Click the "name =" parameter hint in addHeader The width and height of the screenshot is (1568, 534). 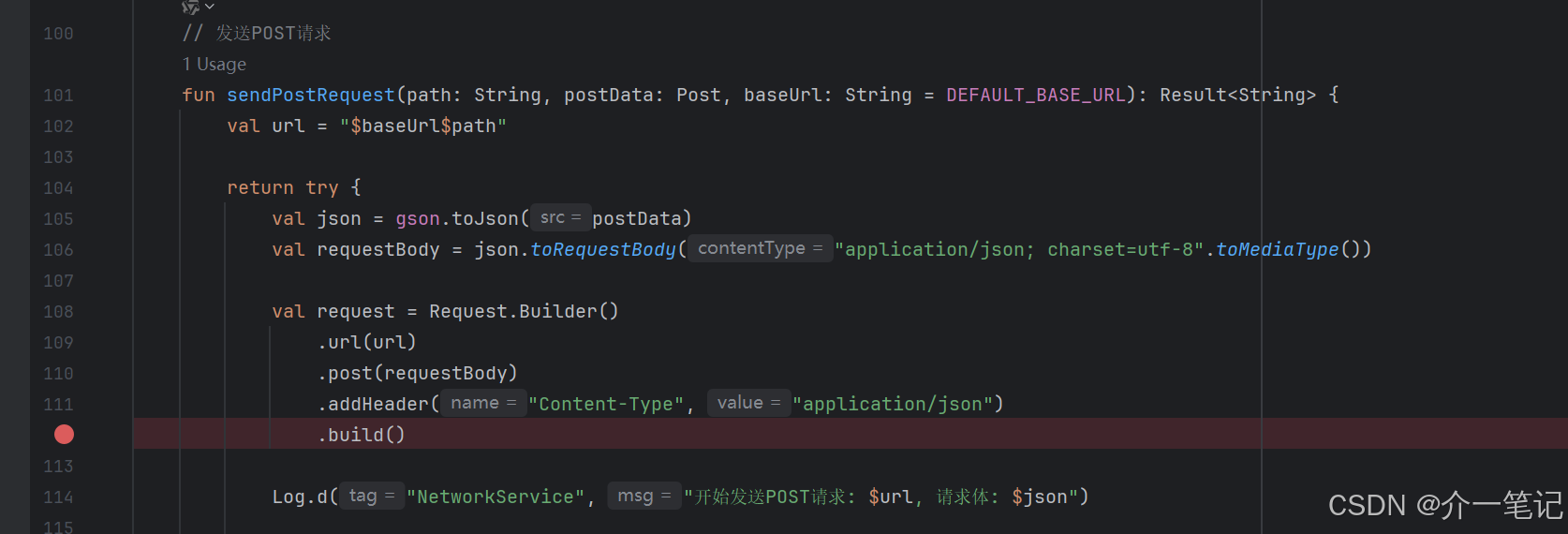[x=483, y=403]
